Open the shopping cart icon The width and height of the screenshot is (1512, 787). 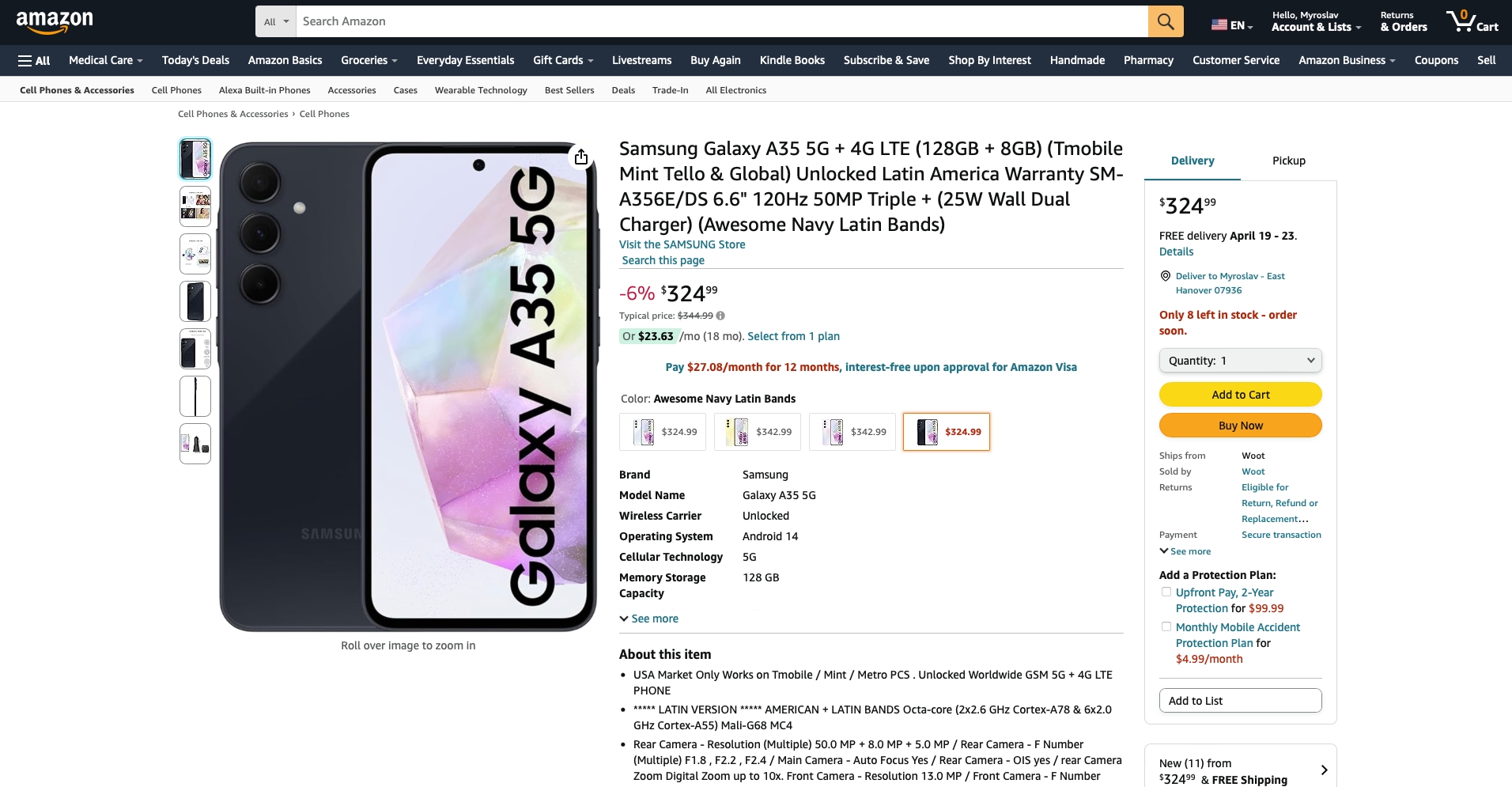coord(1472,21)
